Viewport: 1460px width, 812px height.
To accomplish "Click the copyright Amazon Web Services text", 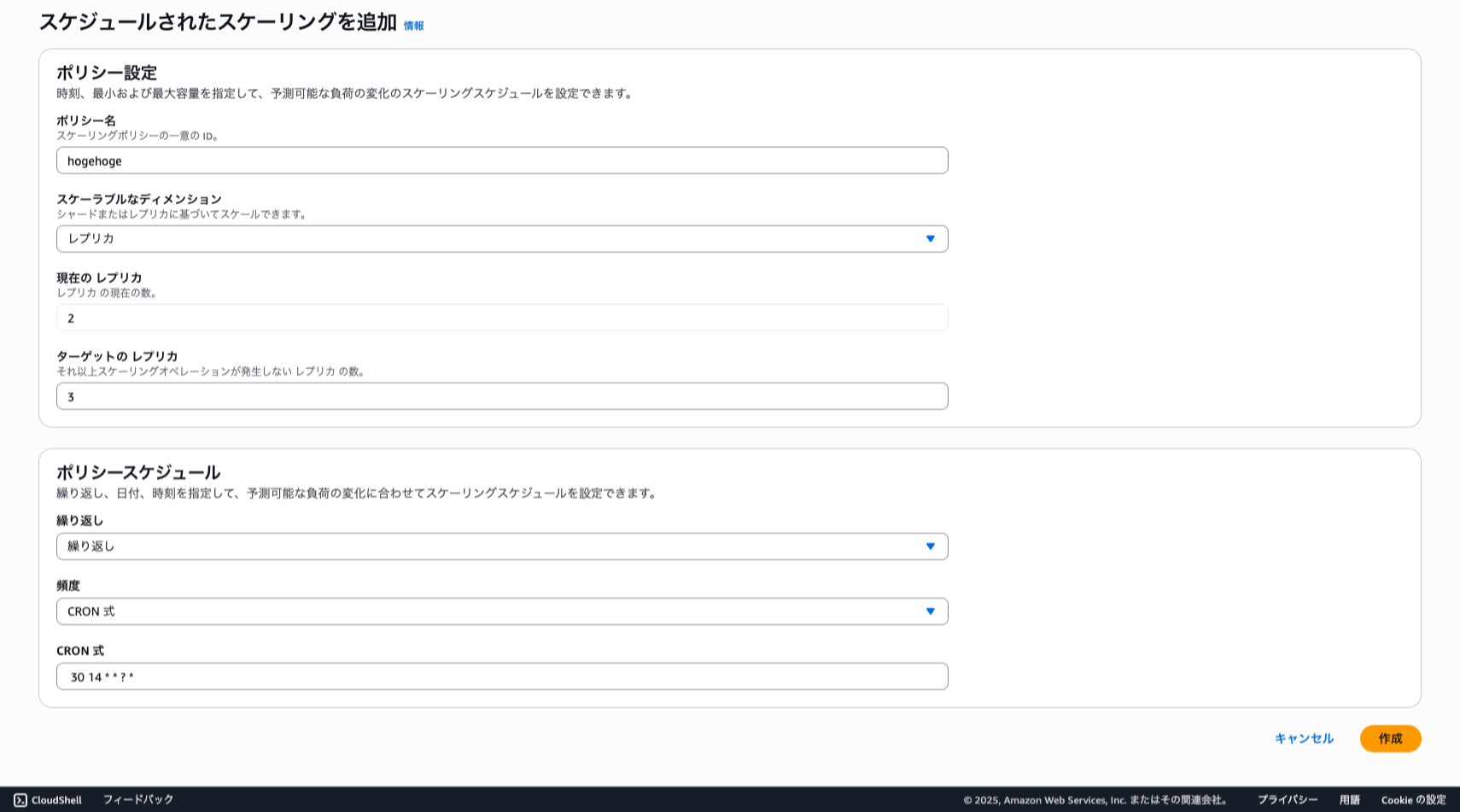I will pos(1095,800).
